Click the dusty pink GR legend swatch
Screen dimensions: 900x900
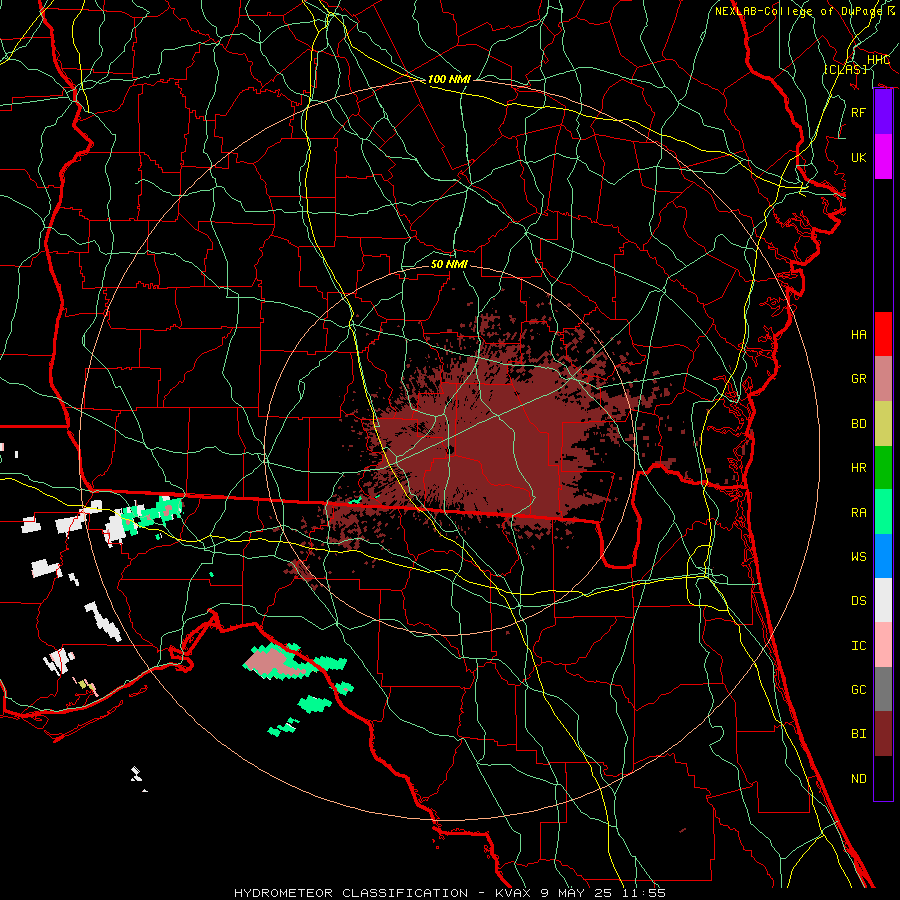883,378
